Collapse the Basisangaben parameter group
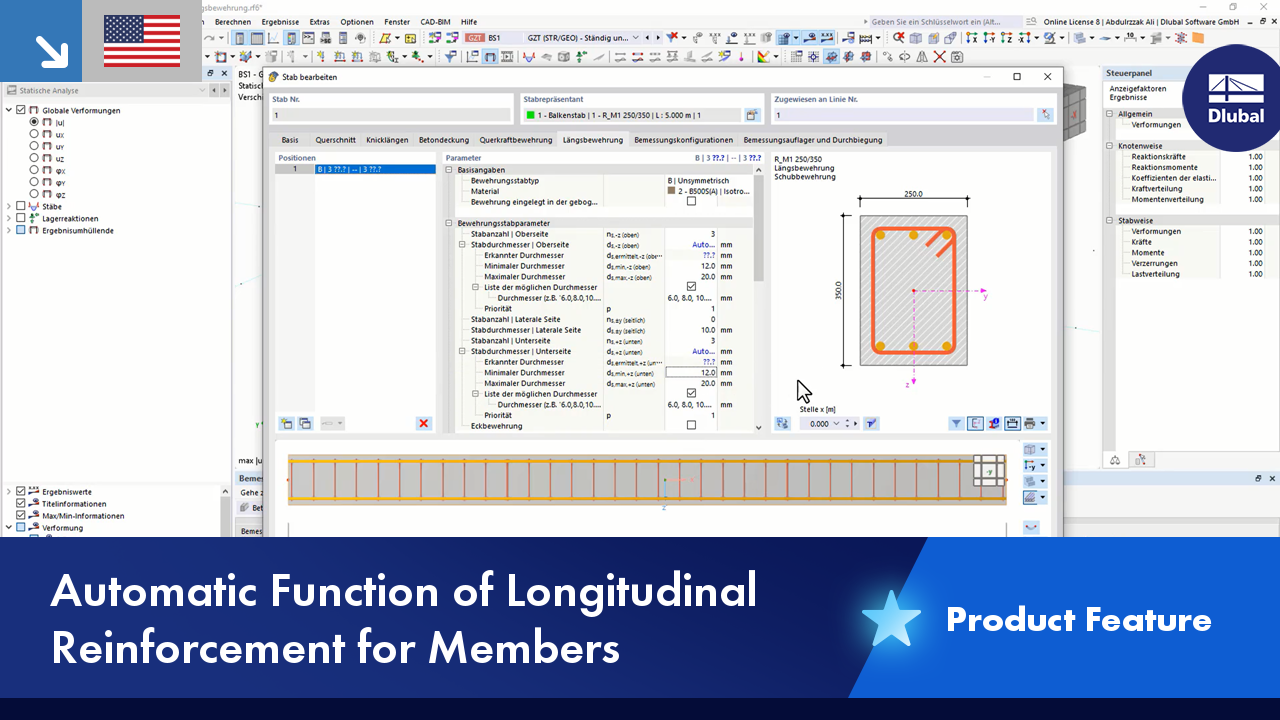This screenshot has width=1280, height=720. click(x=449, y=170)
